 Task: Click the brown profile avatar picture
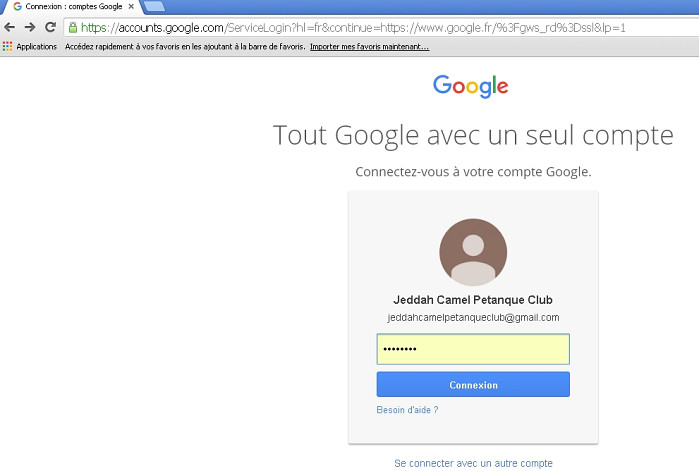[473, 252]
